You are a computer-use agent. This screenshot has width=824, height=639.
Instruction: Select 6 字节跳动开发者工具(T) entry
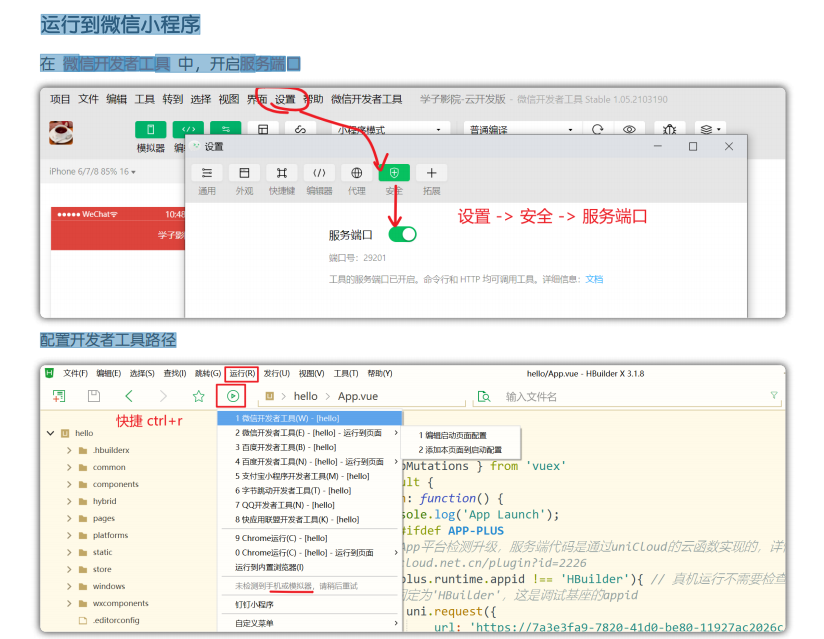point(310,490)
